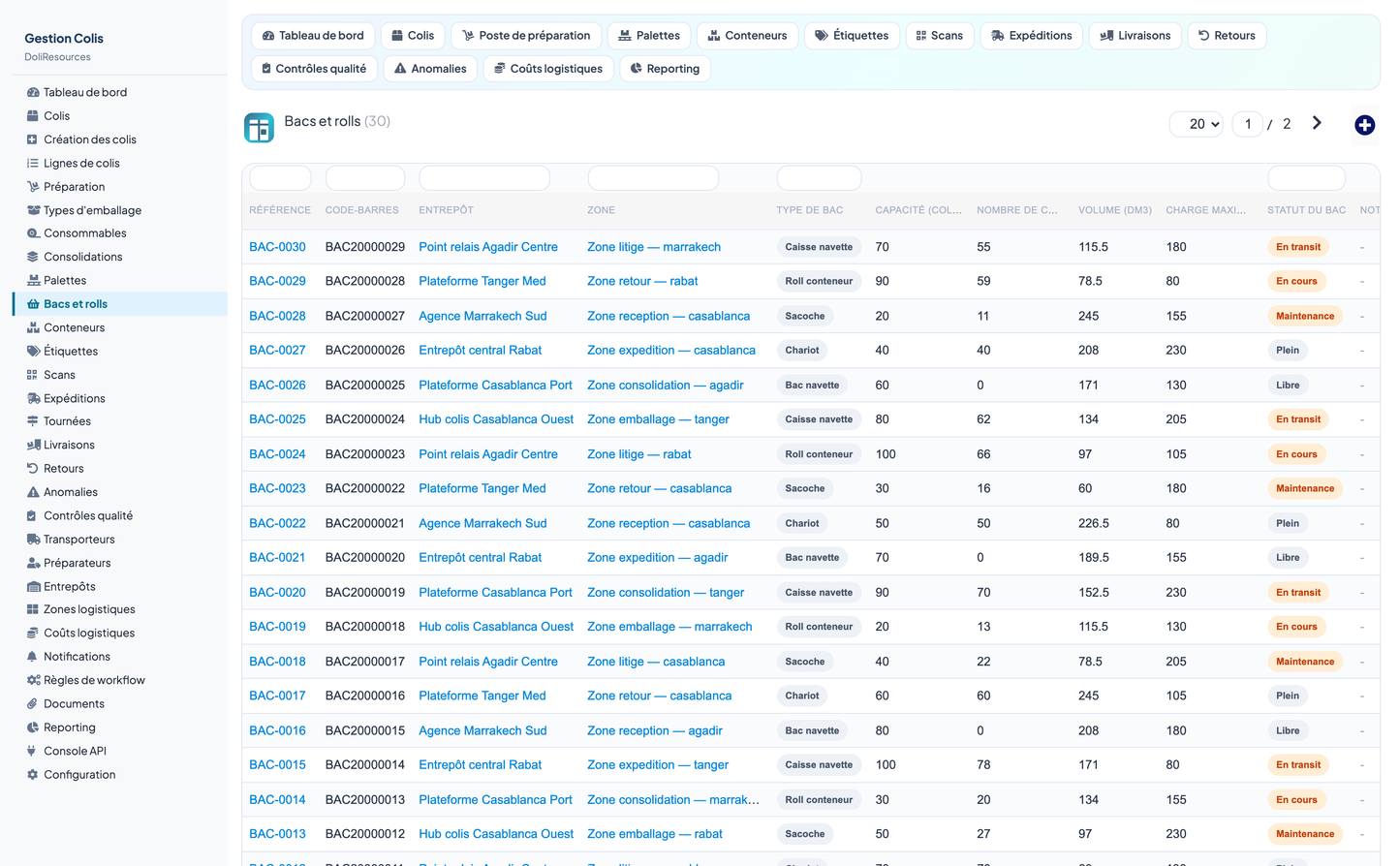Open the Statut du bac filter field

(x=1306, y=178)
